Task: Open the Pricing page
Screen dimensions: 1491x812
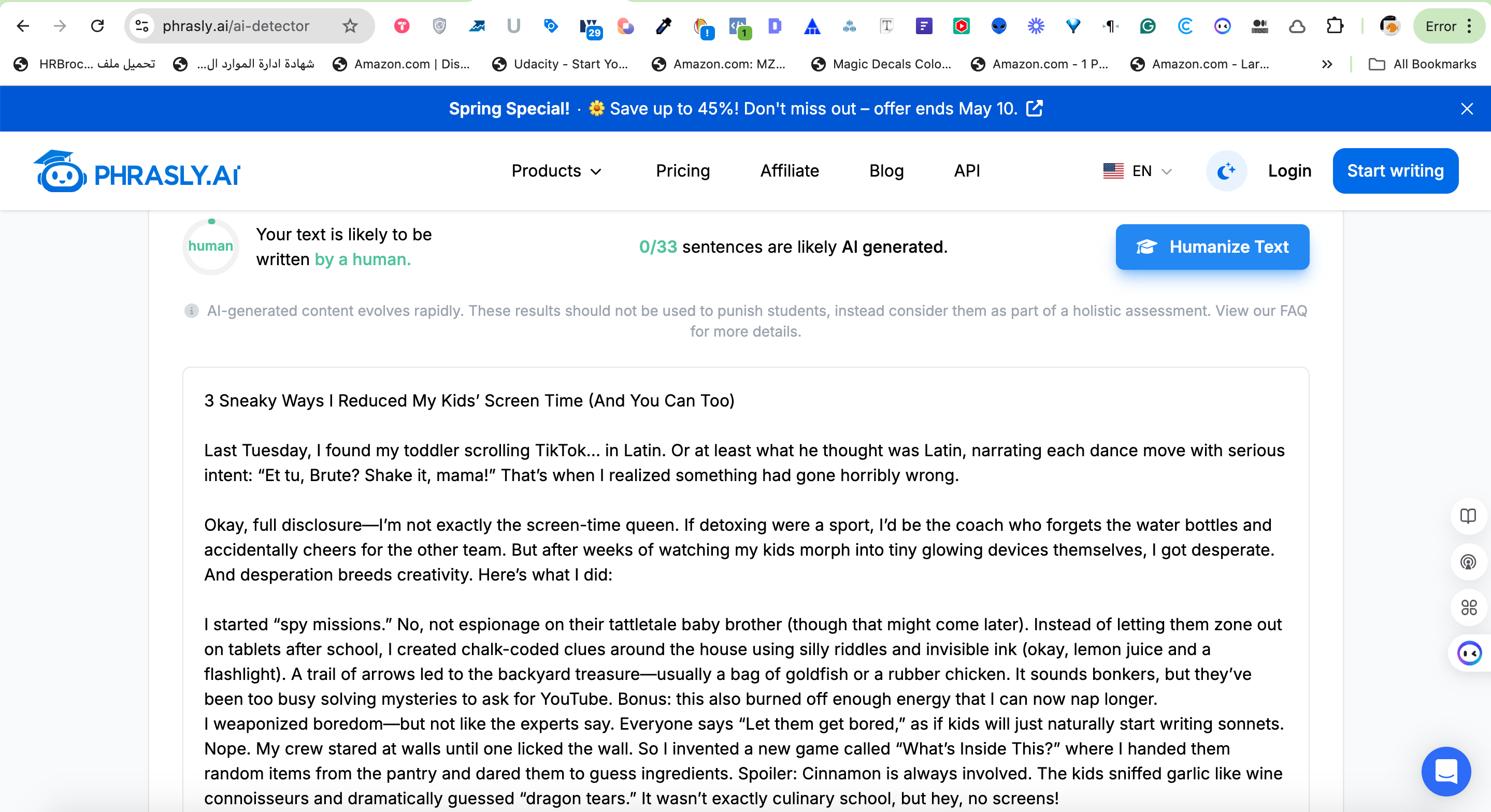Action: (682, 171)
